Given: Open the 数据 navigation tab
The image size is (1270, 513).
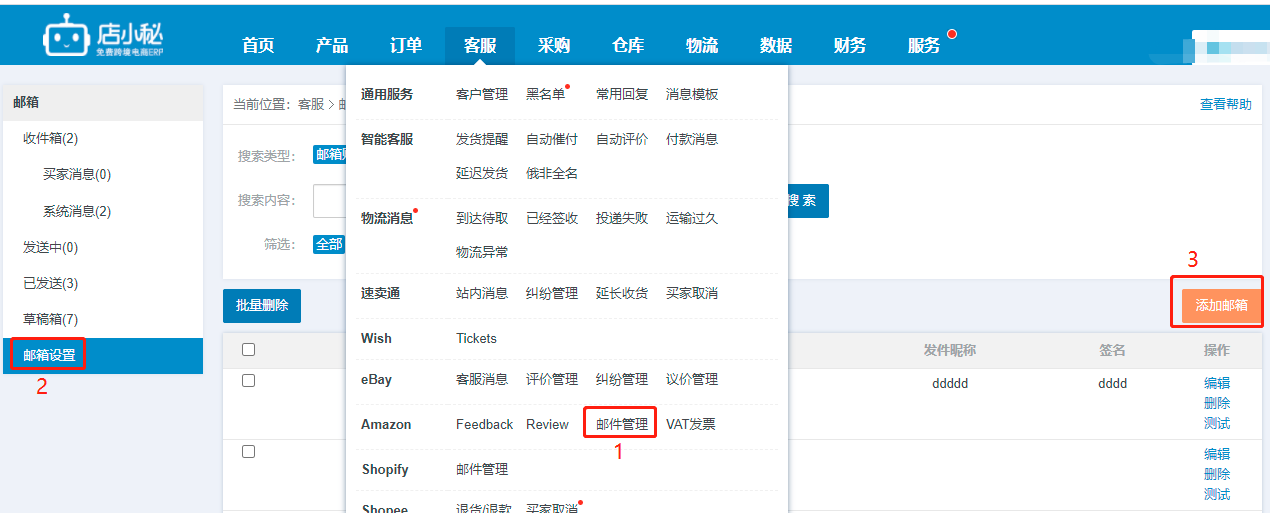Looking at the screenshot, I should 776,45.
